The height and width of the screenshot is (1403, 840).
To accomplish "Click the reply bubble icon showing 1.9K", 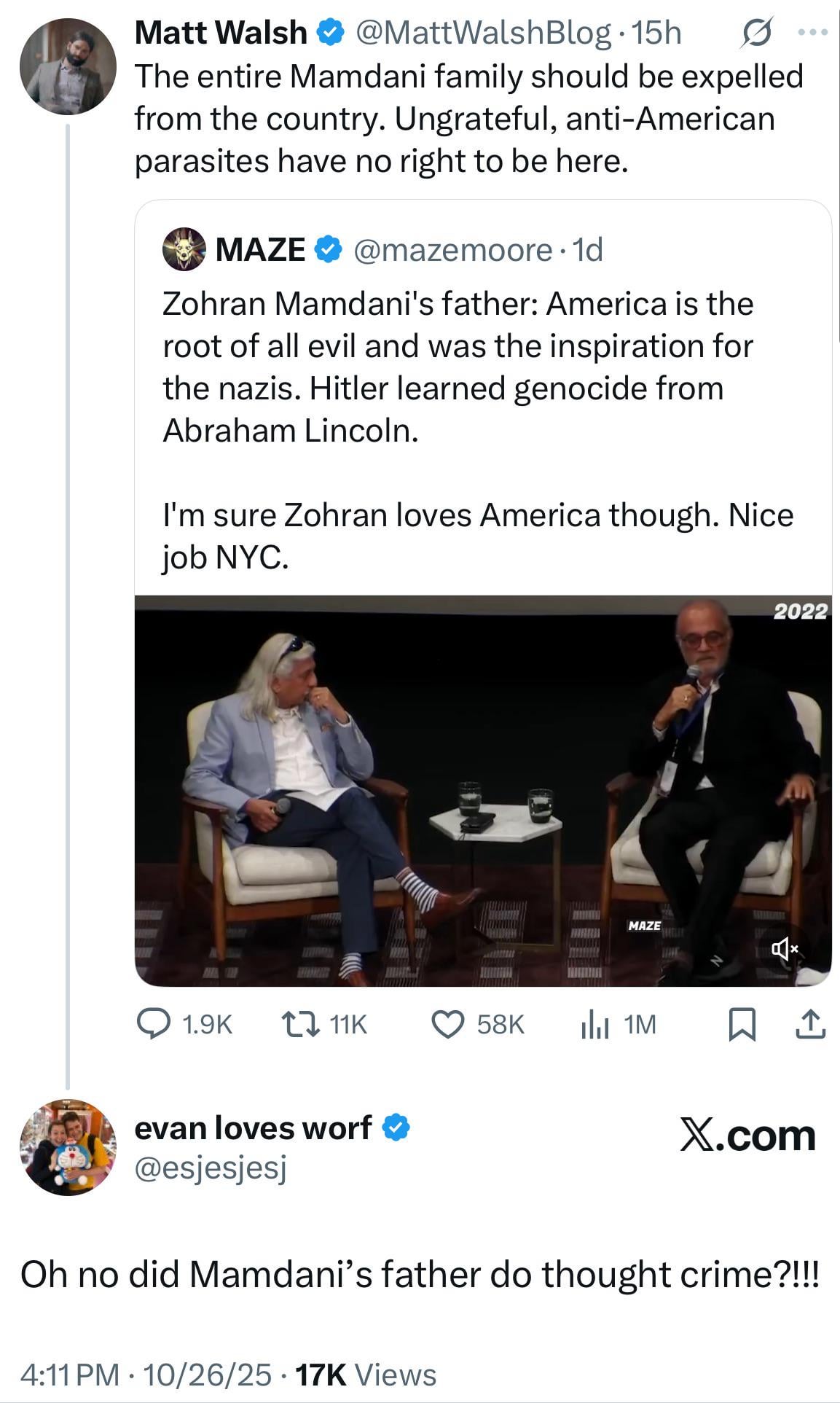I will [x=154, y=1024].
